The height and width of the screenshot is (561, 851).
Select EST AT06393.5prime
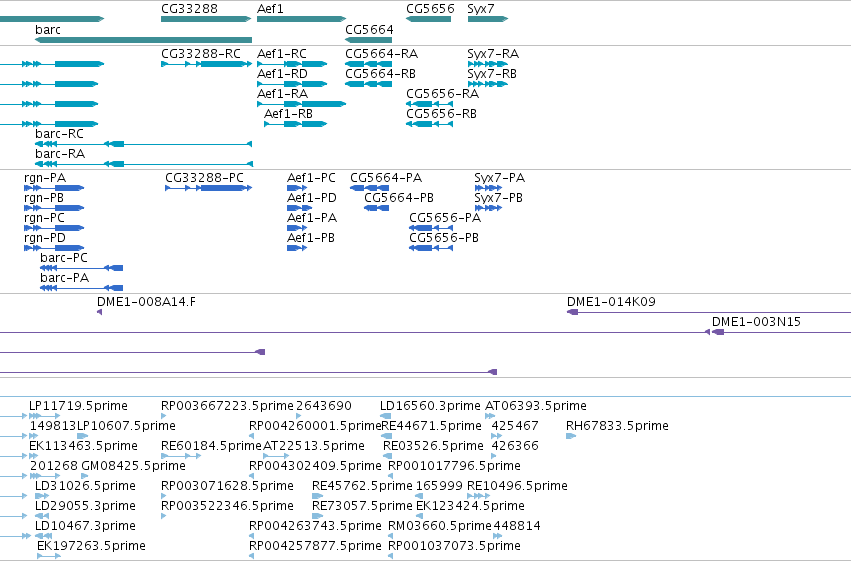pyautogui.click(x=536, y=406)
